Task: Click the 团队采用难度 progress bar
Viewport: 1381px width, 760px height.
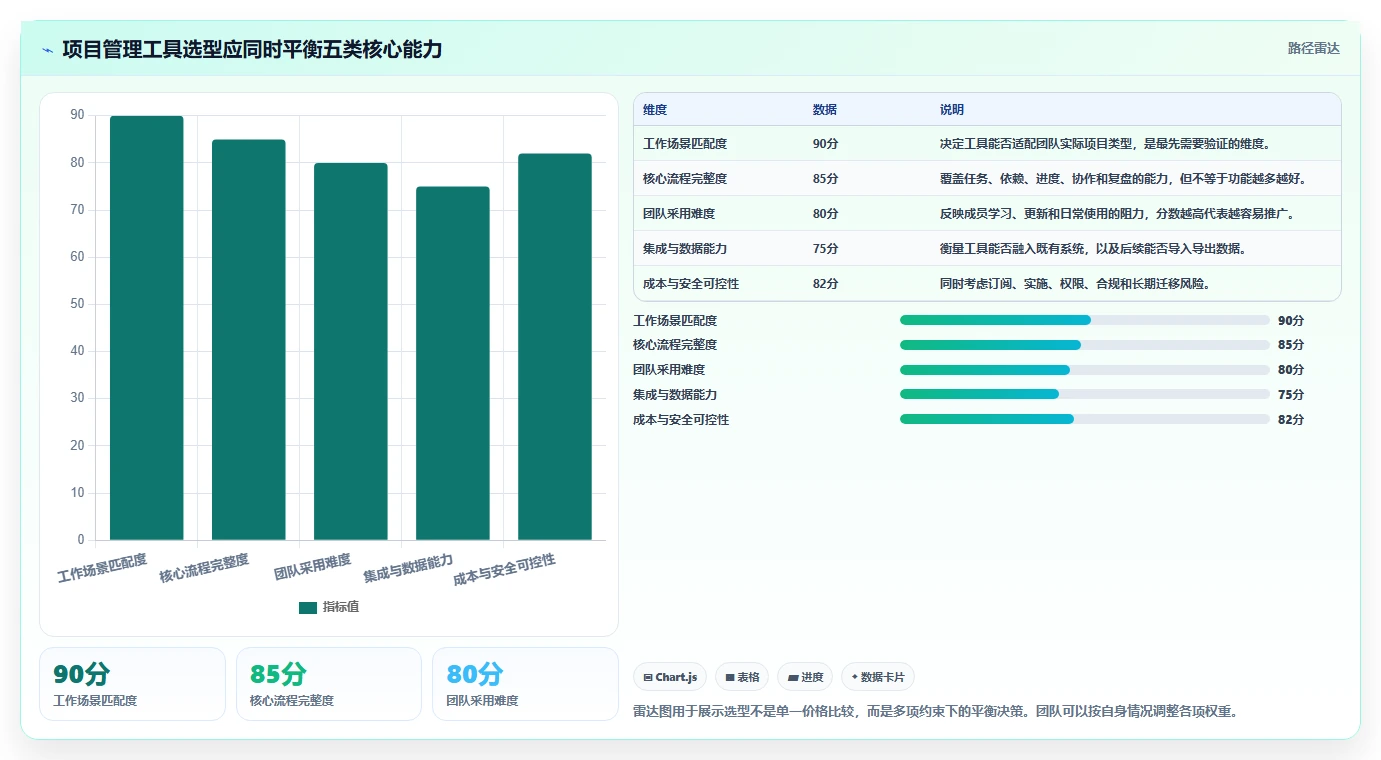Action: 1085,370
